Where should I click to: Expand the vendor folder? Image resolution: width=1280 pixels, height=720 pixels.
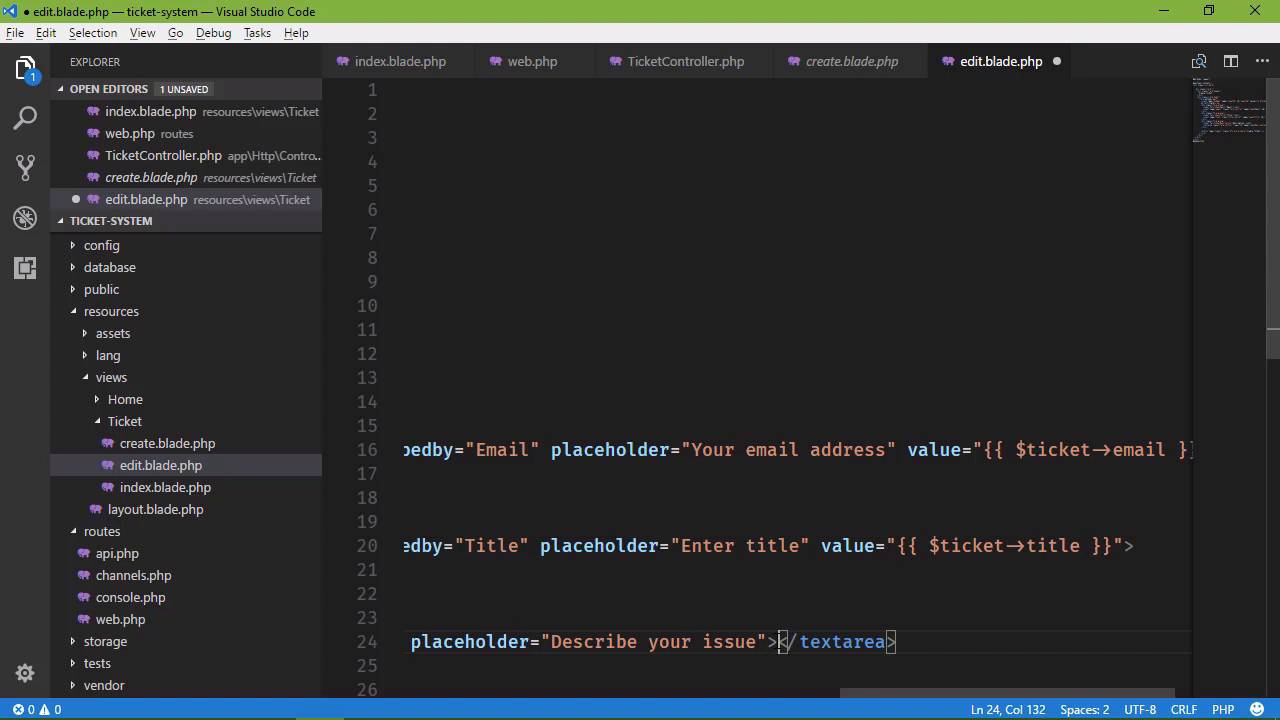[x=72, y=685]
